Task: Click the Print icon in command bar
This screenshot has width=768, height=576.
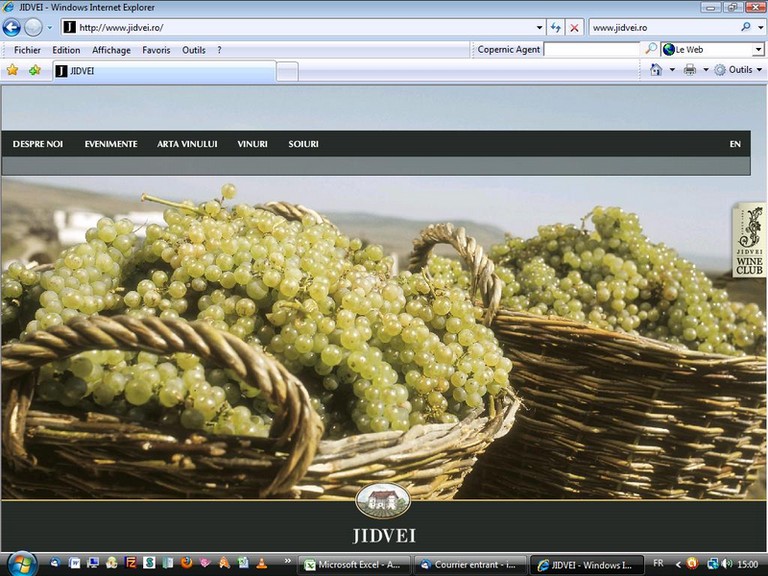Action: (690, 70)
